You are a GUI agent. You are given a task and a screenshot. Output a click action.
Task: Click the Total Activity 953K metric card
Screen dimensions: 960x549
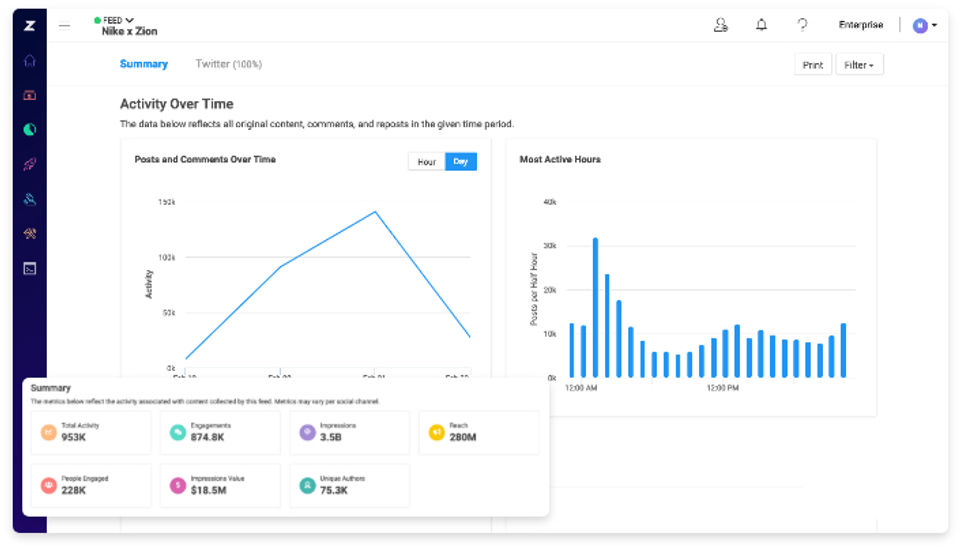click(91, 433)
